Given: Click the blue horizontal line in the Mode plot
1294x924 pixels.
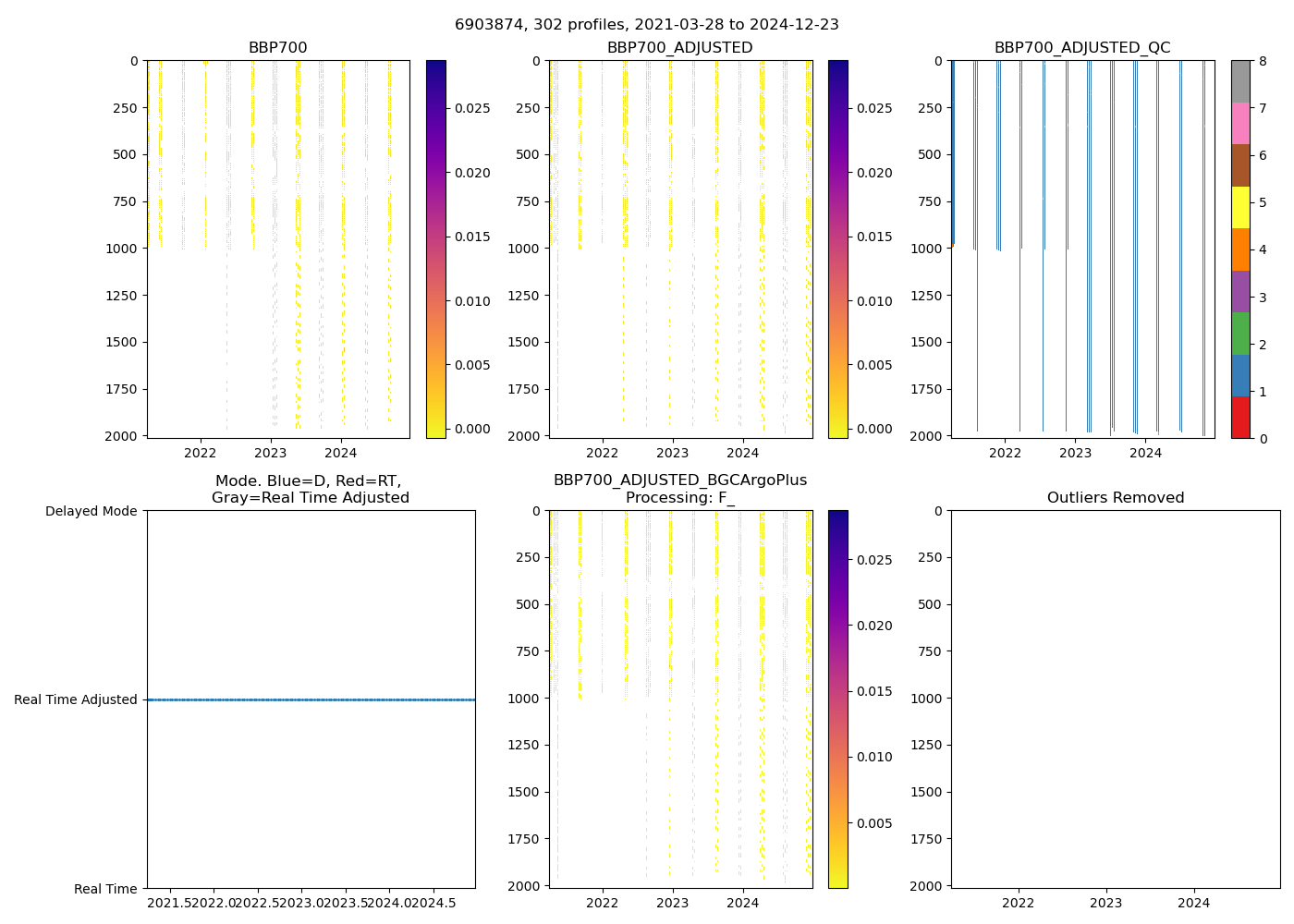Looking at the screenshot, I should (x=311, y=699).
